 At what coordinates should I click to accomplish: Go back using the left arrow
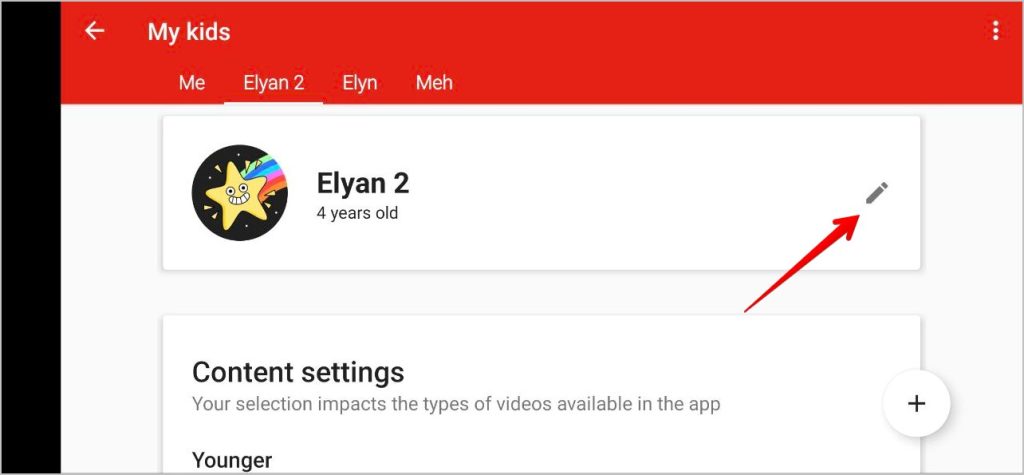(x=95, y=31)
